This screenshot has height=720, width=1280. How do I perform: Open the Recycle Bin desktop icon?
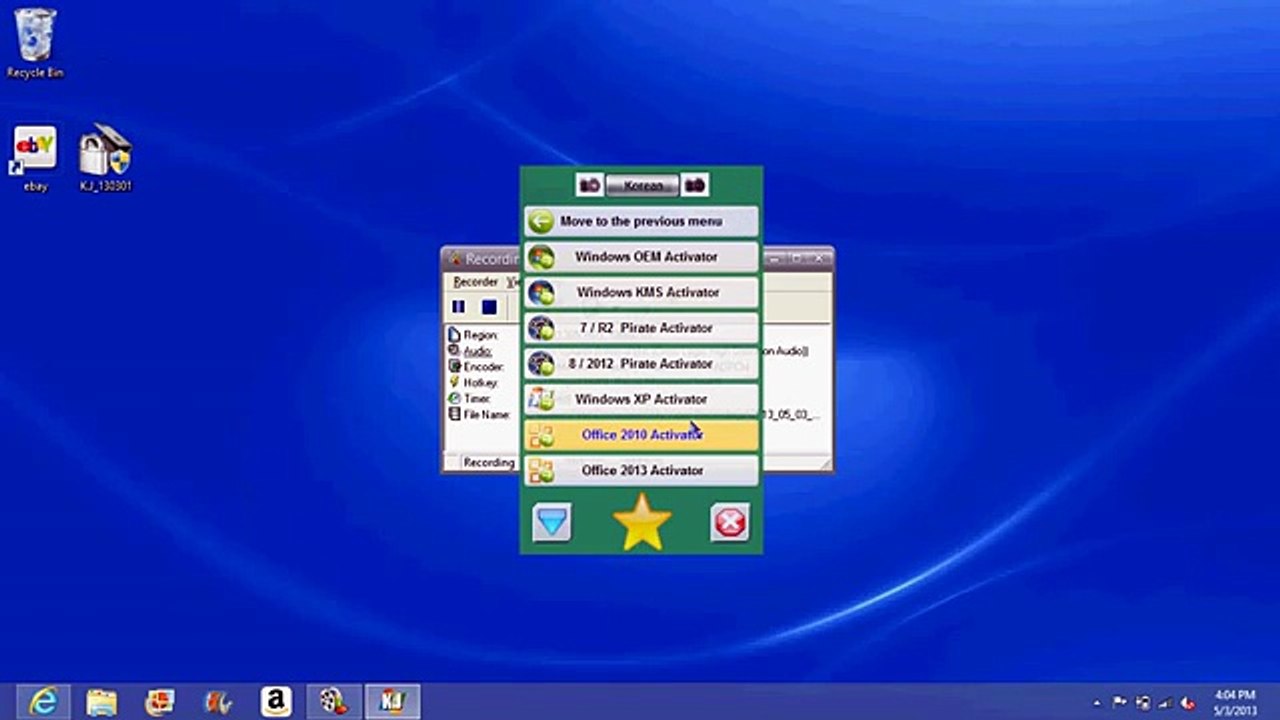[x=35, y=43]
